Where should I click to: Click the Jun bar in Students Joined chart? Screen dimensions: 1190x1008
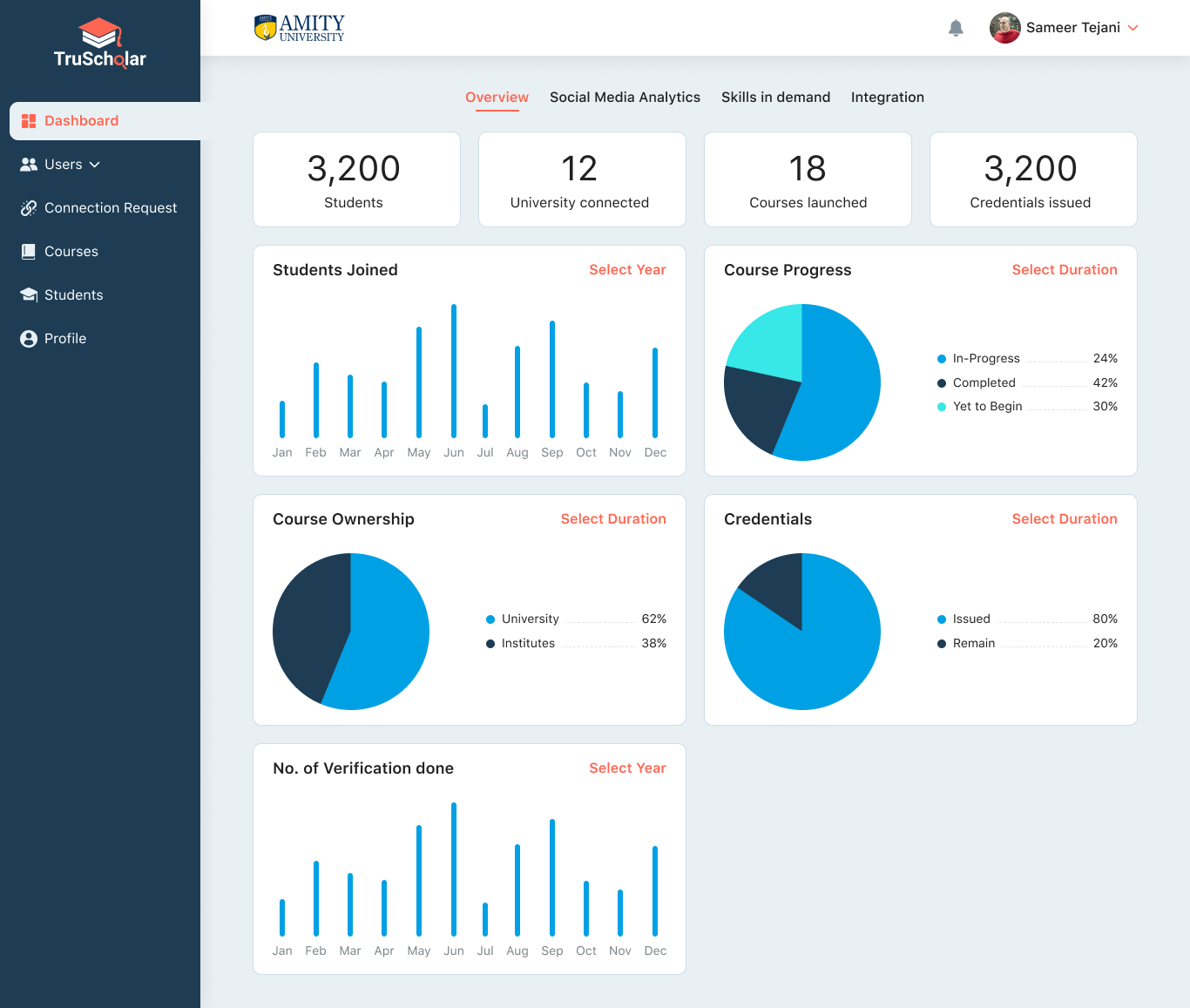coord(454,371)
